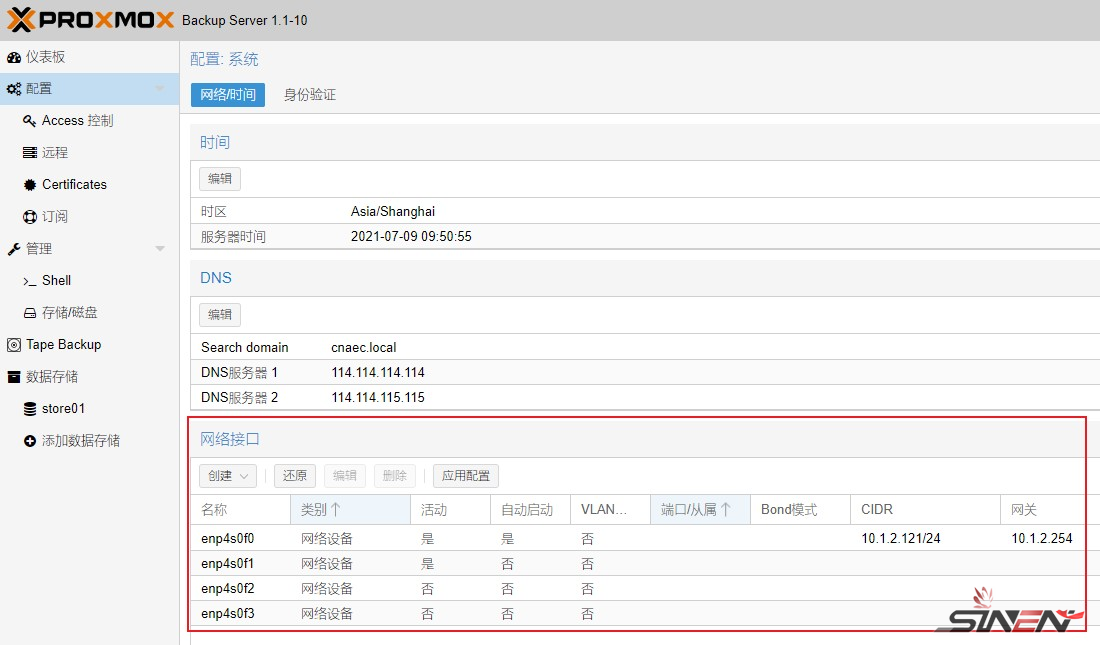Switch to the 身份验证 tab
The width and height of the screenshot is (1100, 645).
(x=310, y=95)
